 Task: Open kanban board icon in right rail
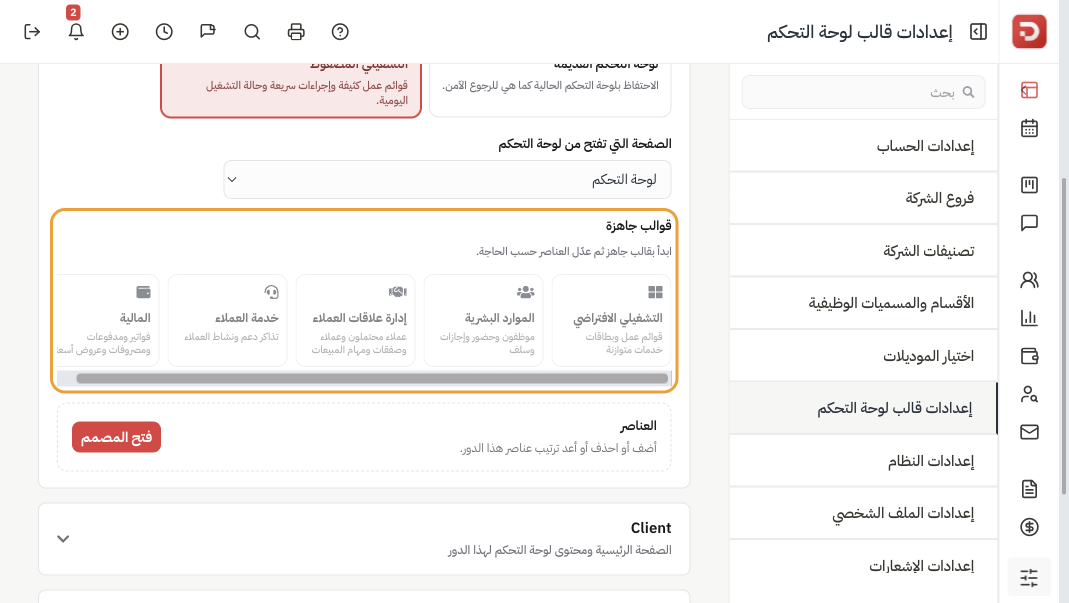tap(1029, 185)
